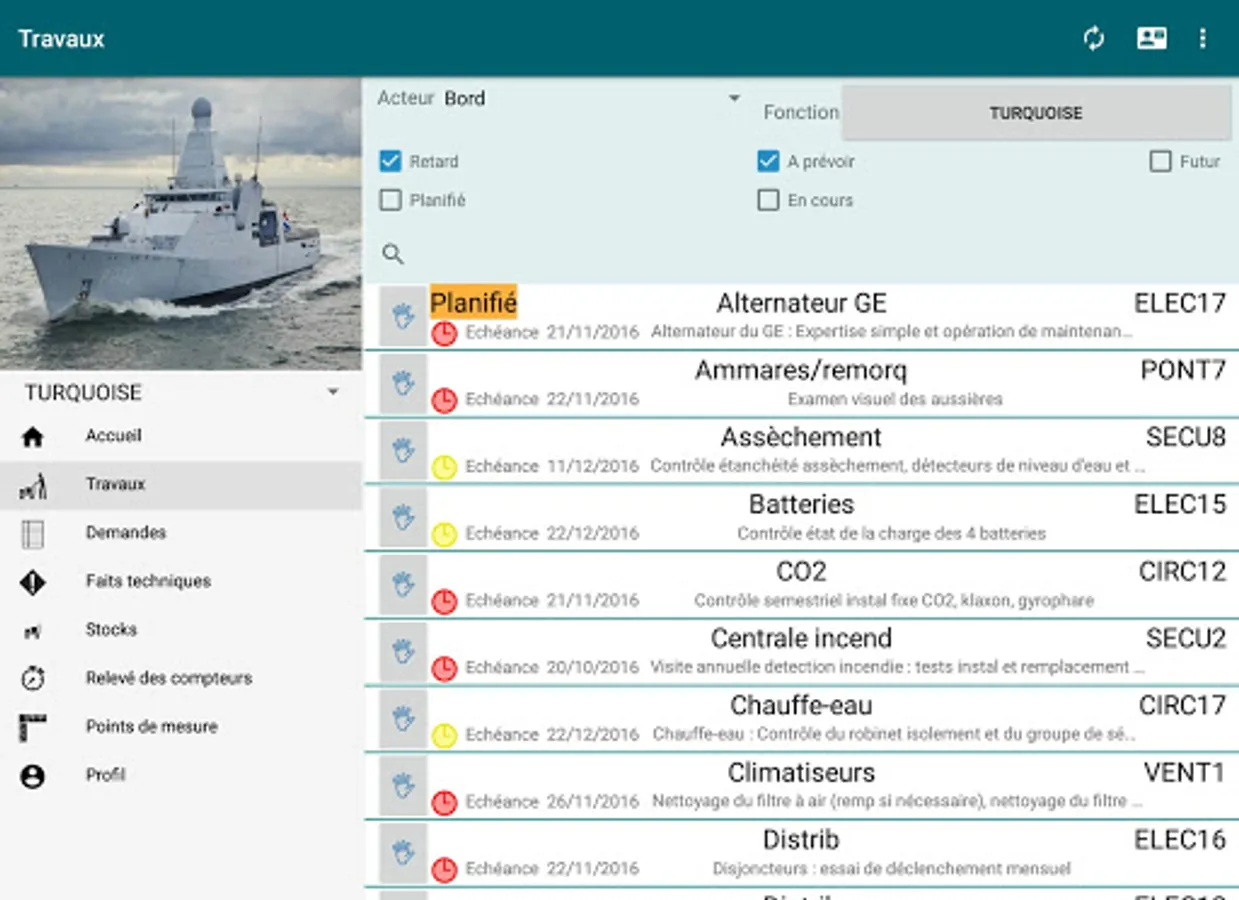Click the Profil person icon
This screenshot has width=1239, height=900.
coord(33,775)
